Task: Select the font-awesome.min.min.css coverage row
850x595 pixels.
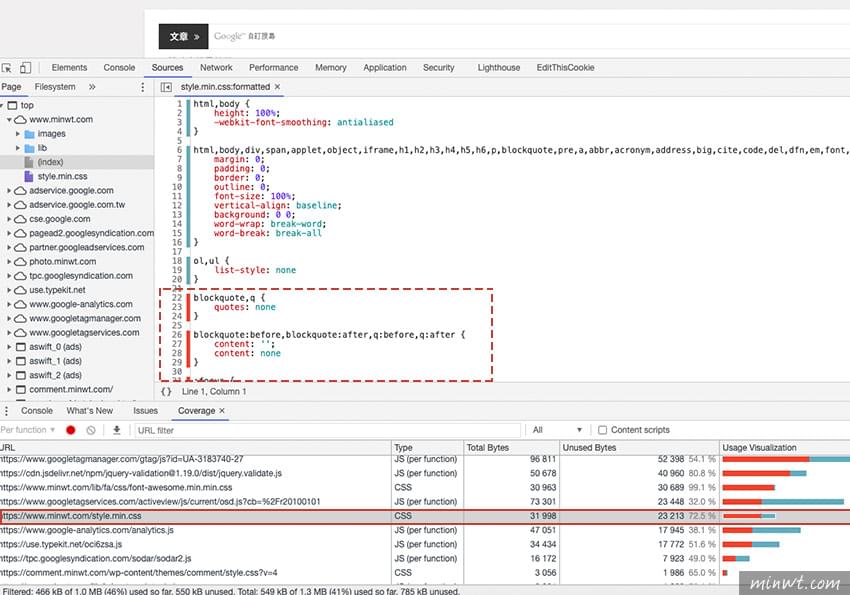Action: pos(425,487)
